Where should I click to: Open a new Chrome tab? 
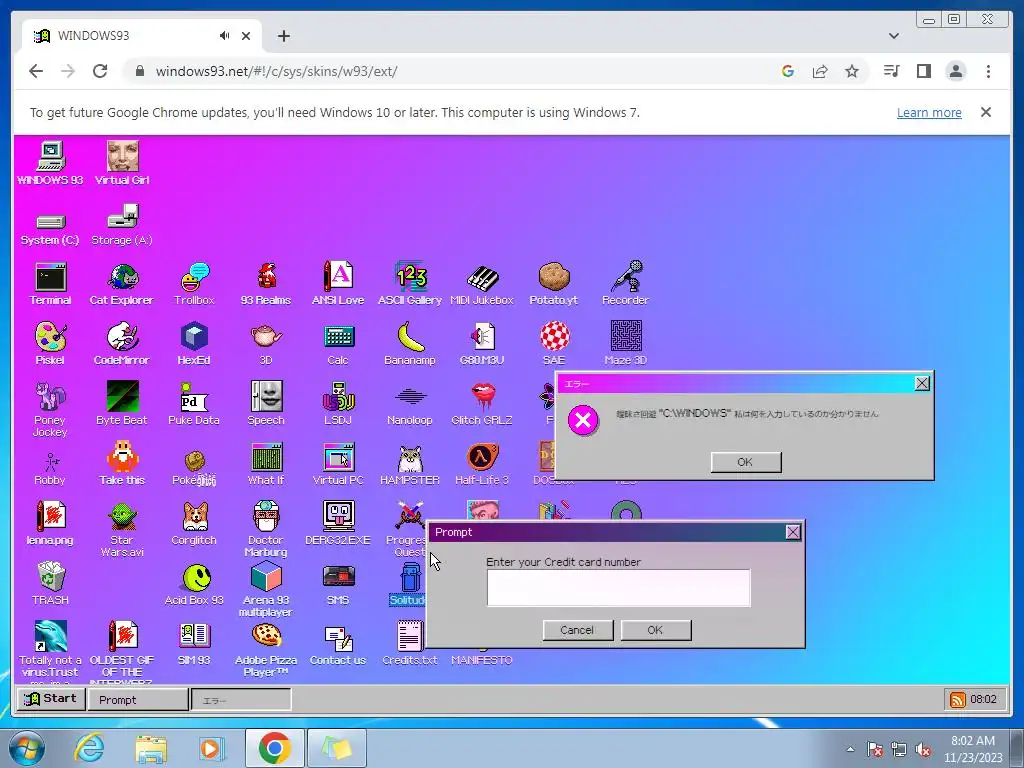coord(283,36)
